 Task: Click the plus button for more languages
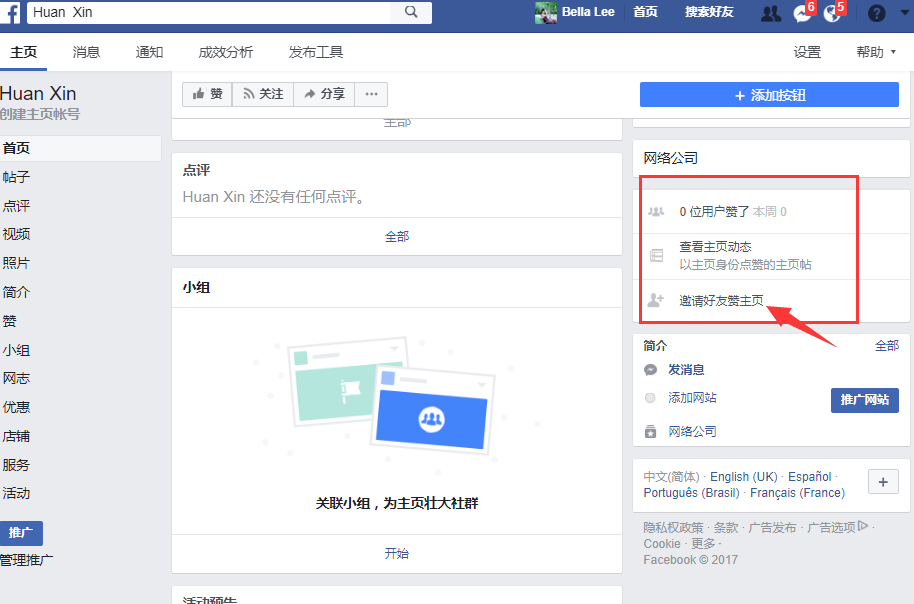(883, 482)
